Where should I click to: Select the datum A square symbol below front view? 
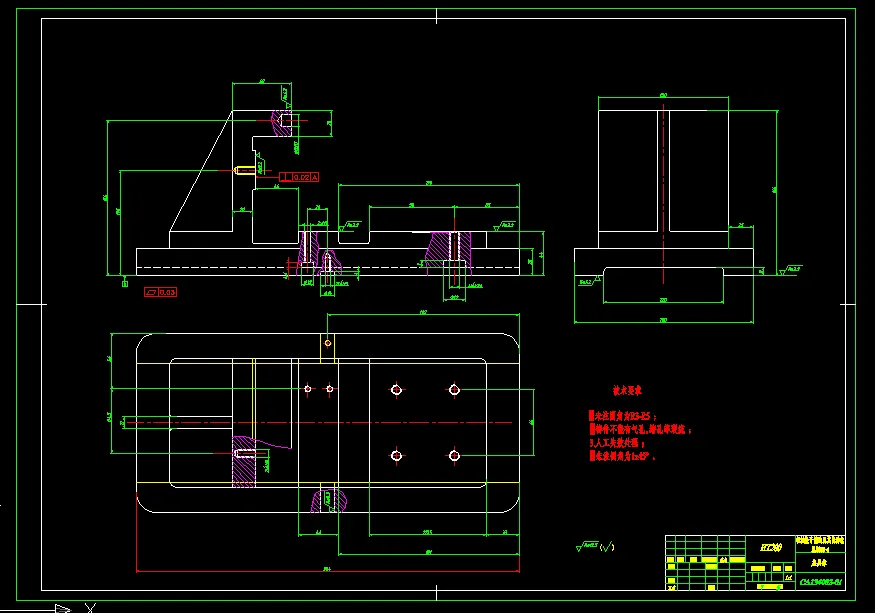(x=125, y=284)
